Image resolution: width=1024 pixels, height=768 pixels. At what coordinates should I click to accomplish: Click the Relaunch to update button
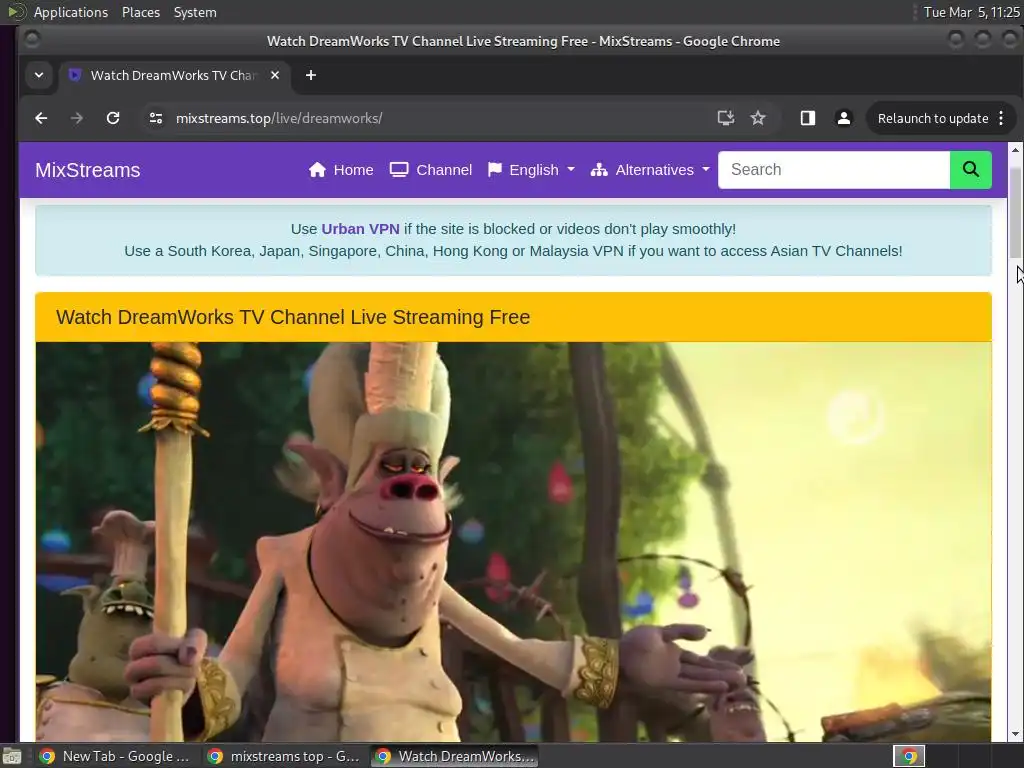(933, 118)
